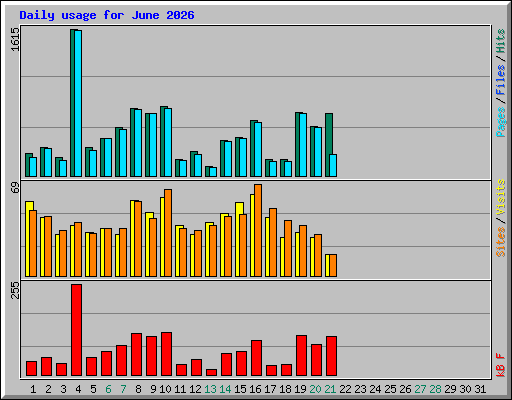Select day 26 on the x-axis
Image resolution: width=512 pixels, height=400 pixels.
pos(405,389)
